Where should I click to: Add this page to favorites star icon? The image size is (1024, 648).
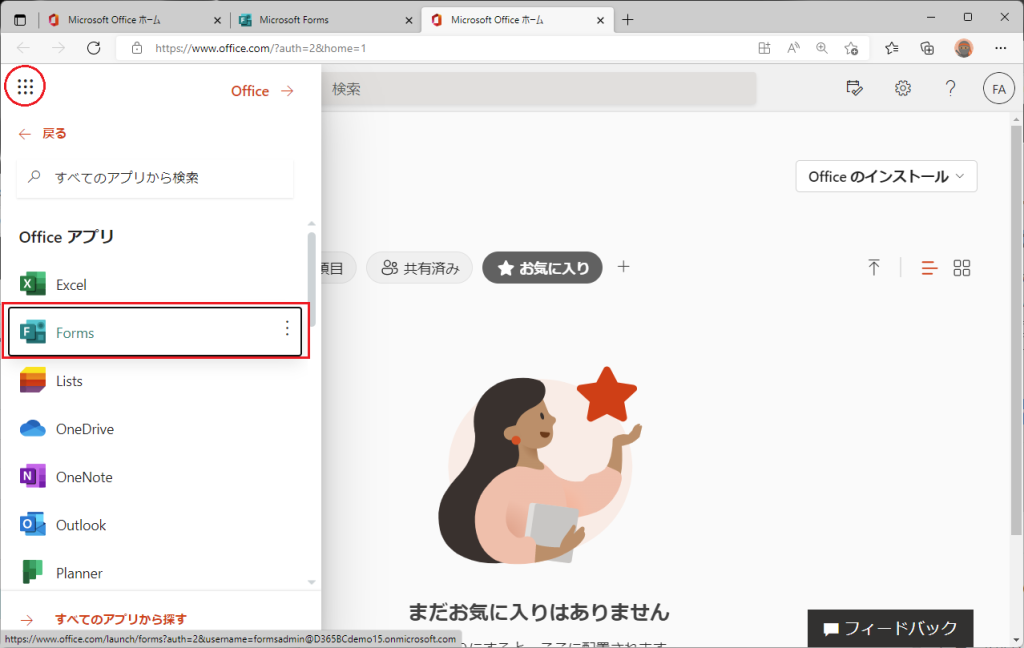pyautogui.click(x=851, y=48)
